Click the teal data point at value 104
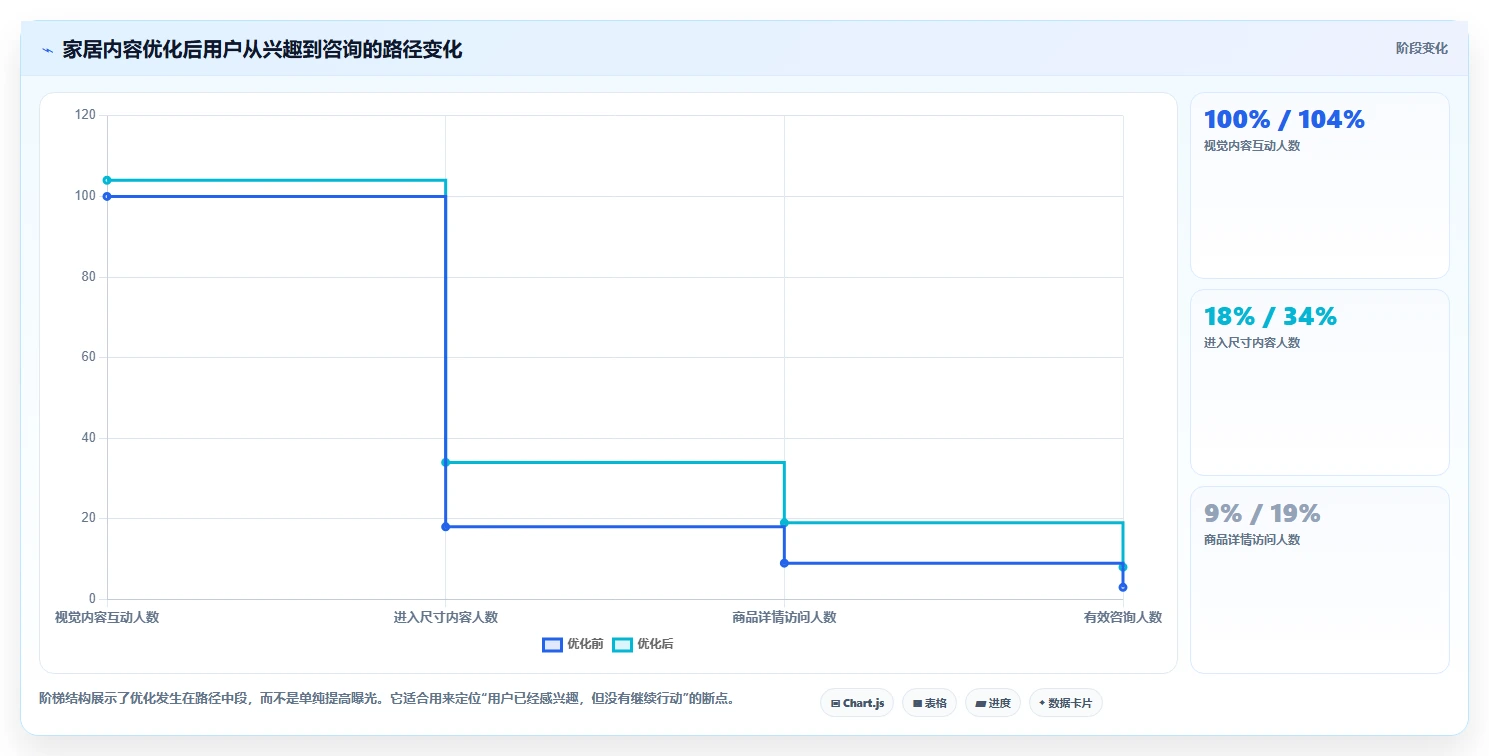The height and width of the screenshot is (756, 1489). 107,180
